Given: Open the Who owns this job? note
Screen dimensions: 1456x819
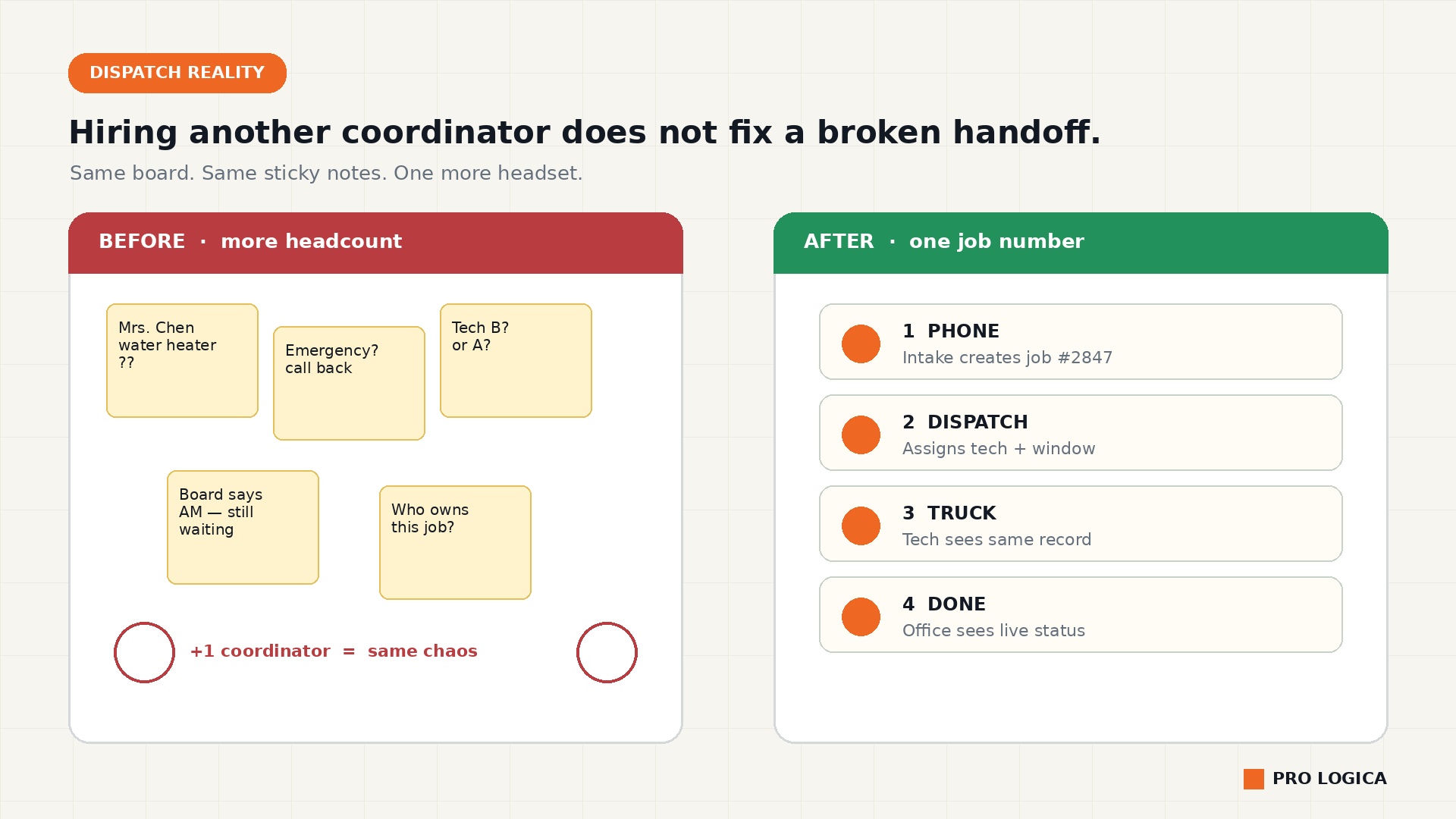Looking at the screenshot, I should pos(455,542).
